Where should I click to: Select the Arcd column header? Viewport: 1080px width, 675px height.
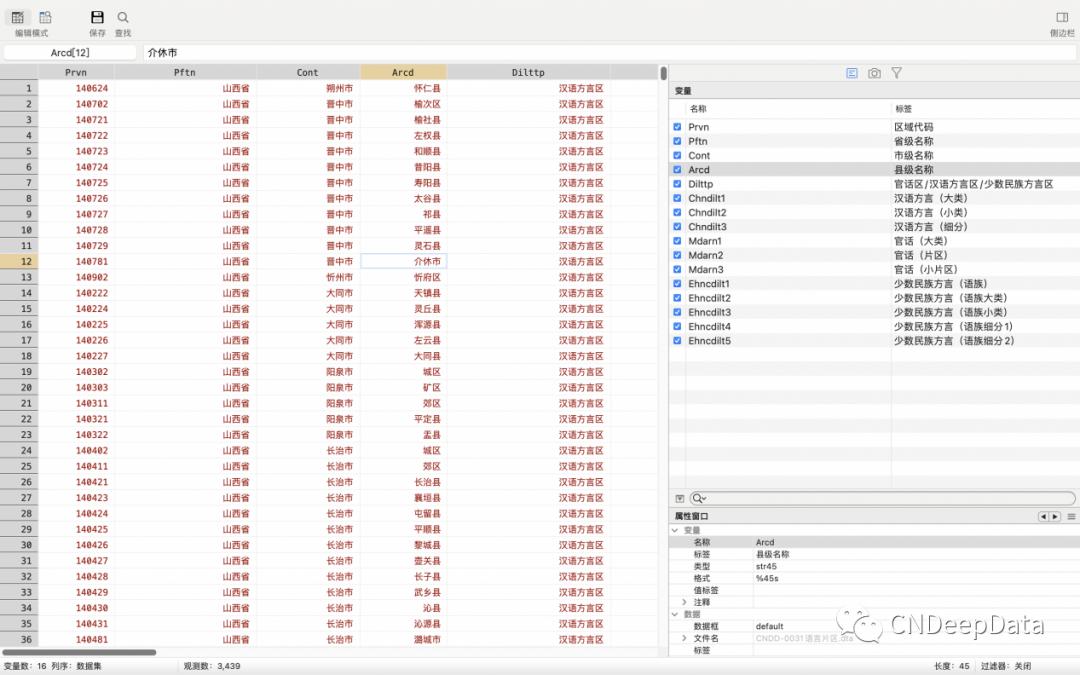[x=403, y=72]
